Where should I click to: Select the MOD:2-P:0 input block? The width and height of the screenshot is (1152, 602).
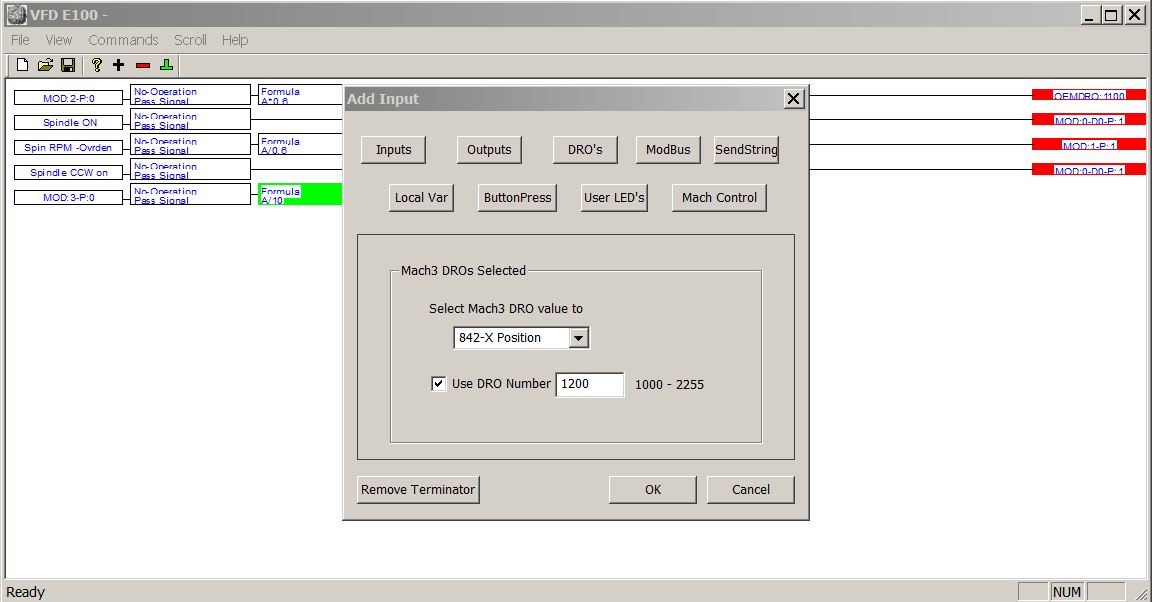click(x=68, y=98)
